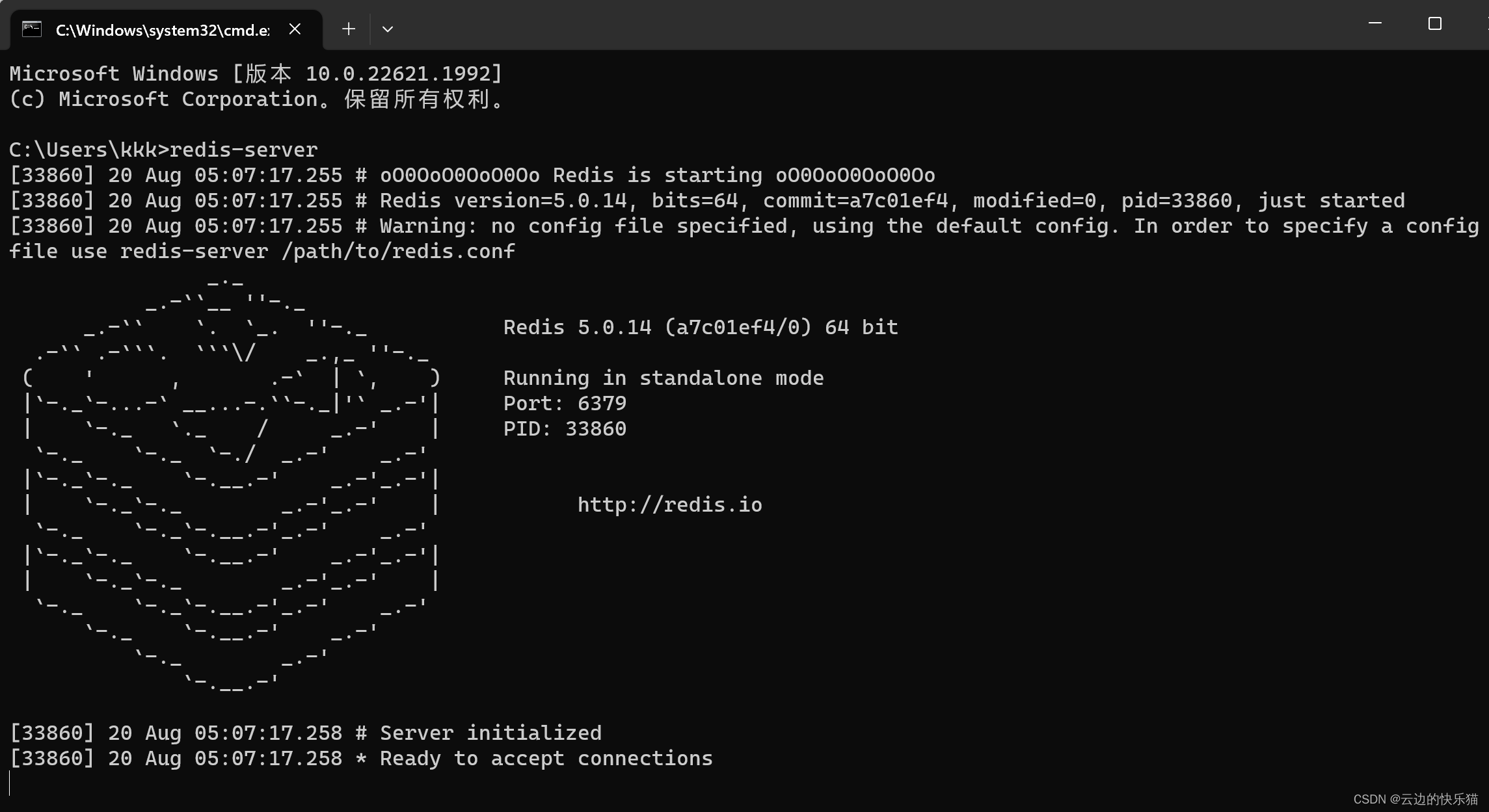Click the Port: 6379 text
This screenshot has width=1489, height=812.
tap(564, 403)
